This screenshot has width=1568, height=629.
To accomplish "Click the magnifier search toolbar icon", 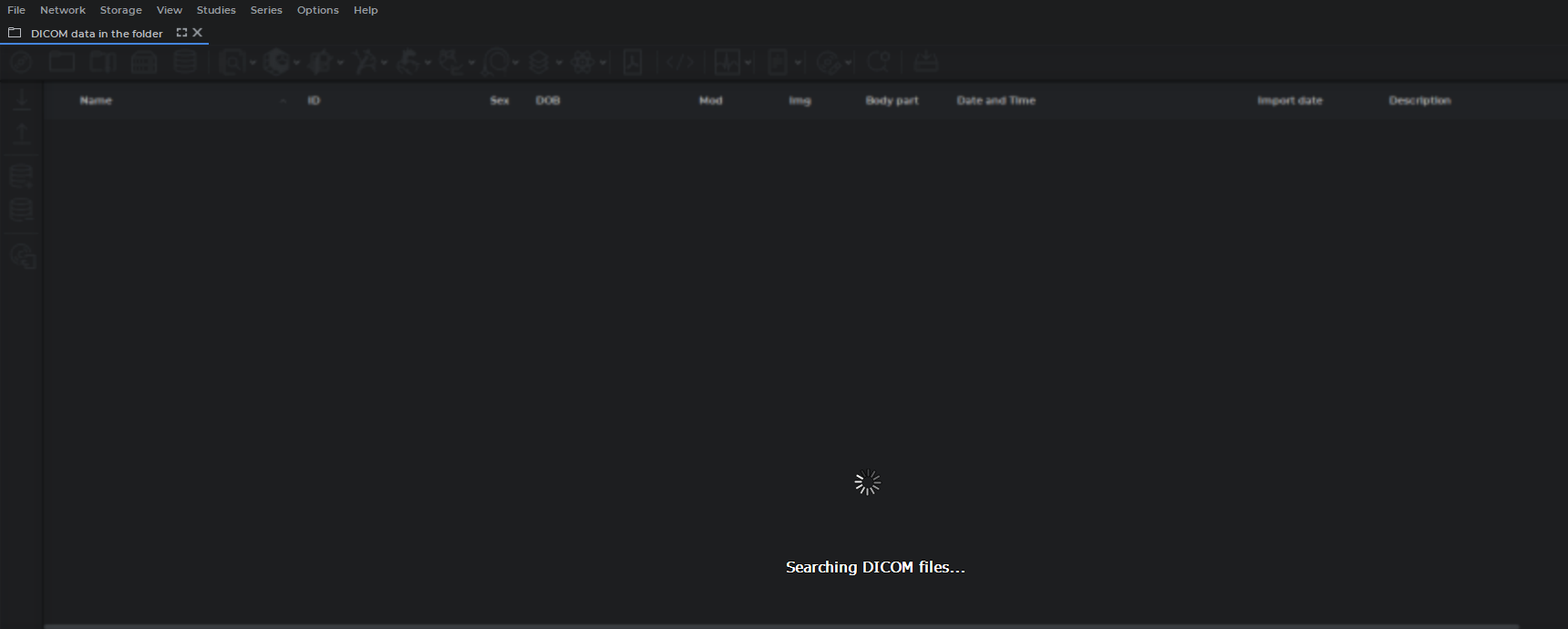I will click(x=878, y=62).
